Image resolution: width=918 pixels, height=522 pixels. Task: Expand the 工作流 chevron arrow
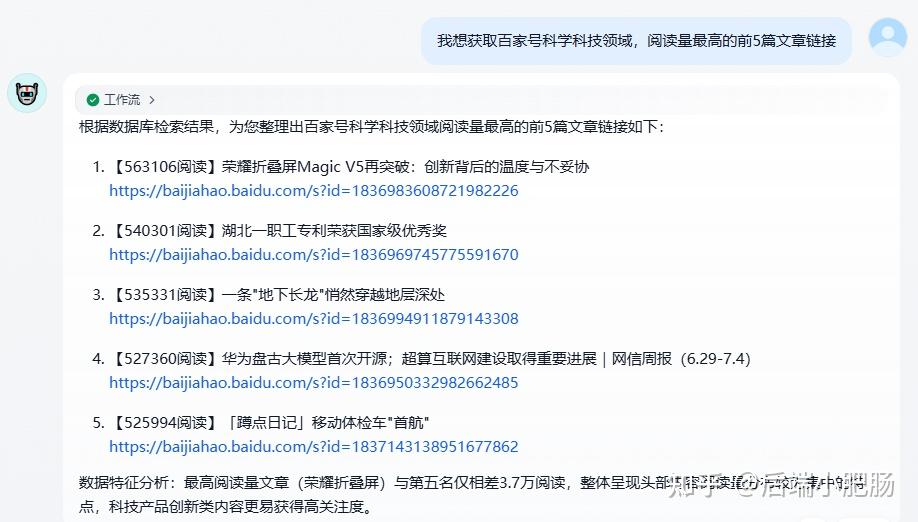pos(152,100)
